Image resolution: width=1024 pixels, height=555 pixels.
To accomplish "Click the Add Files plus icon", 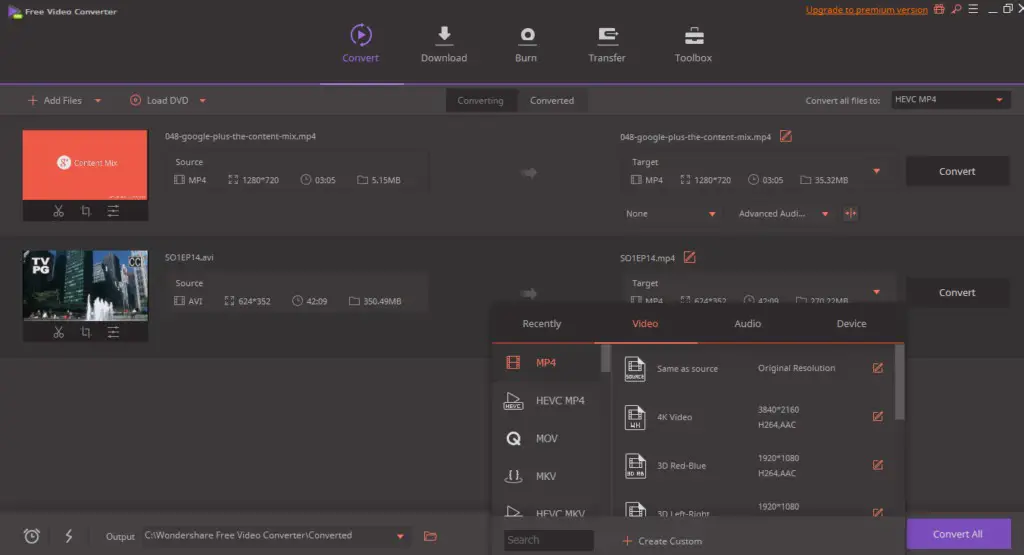I will pyautogui.click(x=32, y=101).
